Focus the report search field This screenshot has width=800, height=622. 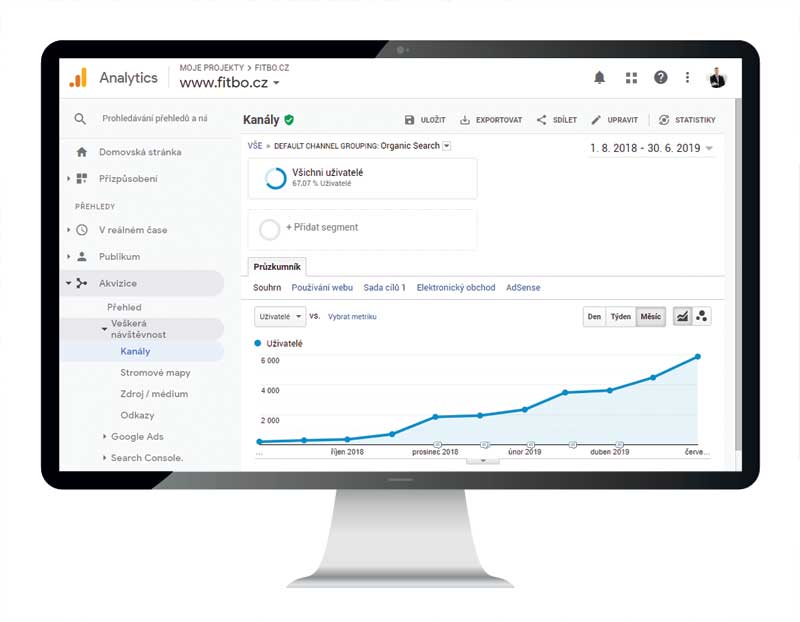(155, 118)
